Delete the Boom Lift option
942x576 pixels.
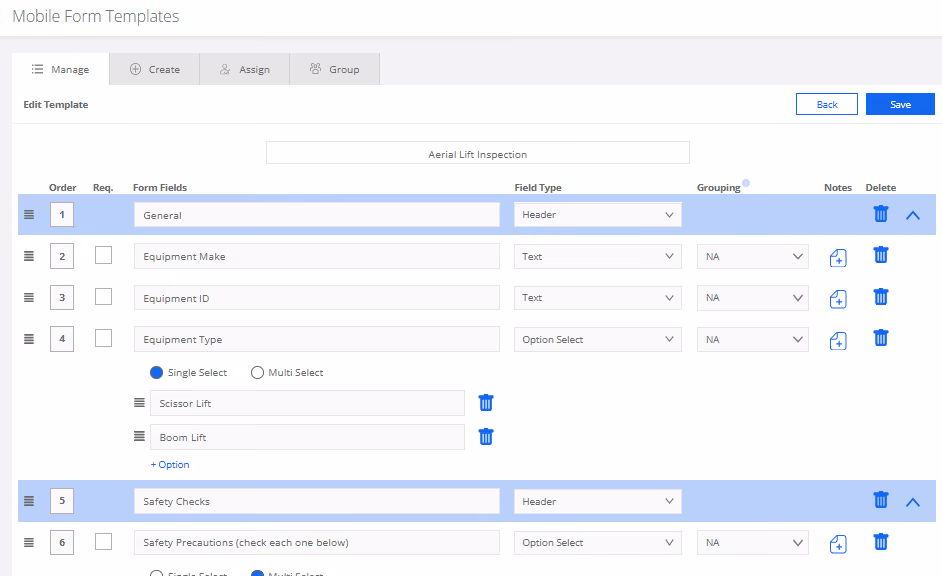[x=486, y=437]
